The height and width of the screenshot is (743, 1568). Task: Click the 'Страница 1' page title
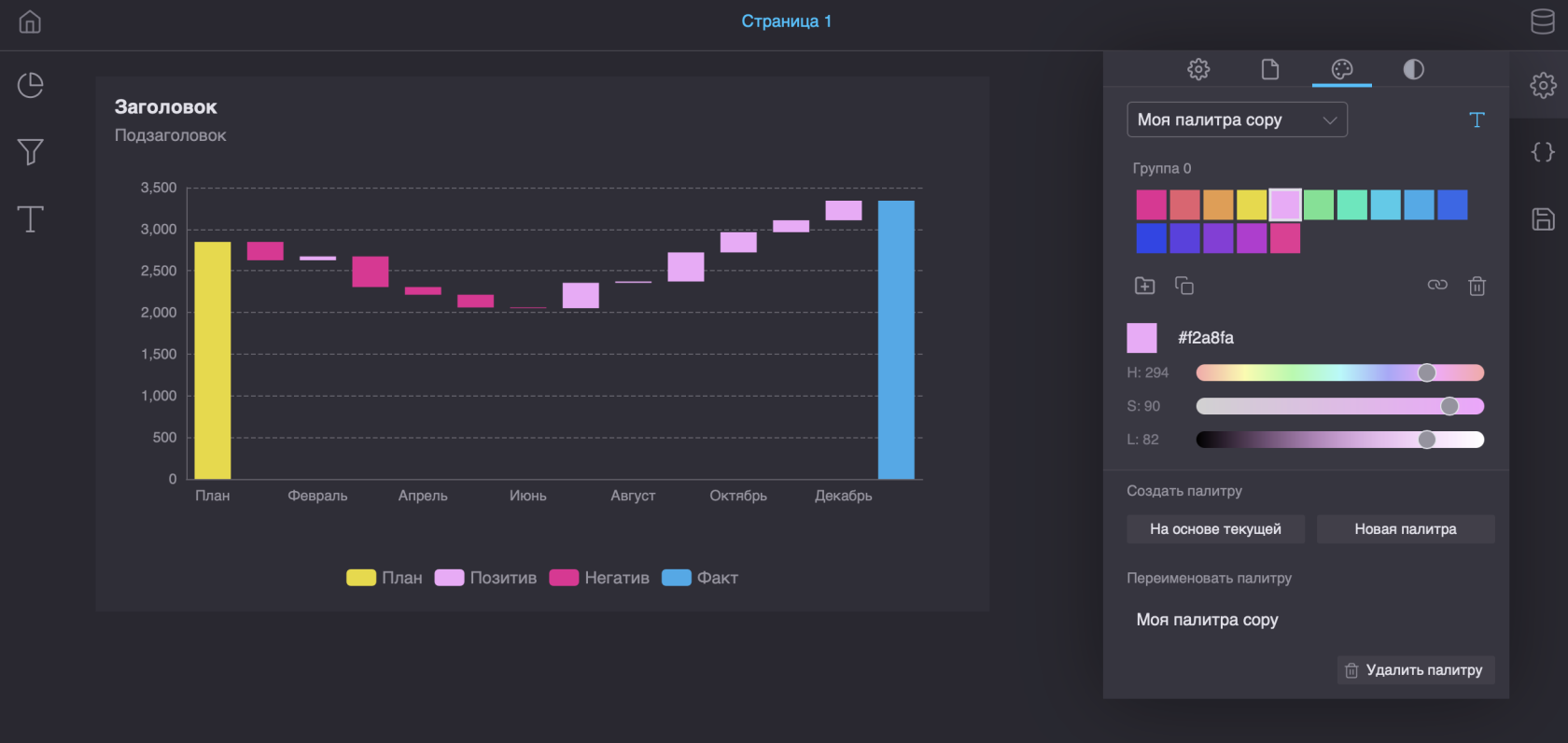click(787, 21)
